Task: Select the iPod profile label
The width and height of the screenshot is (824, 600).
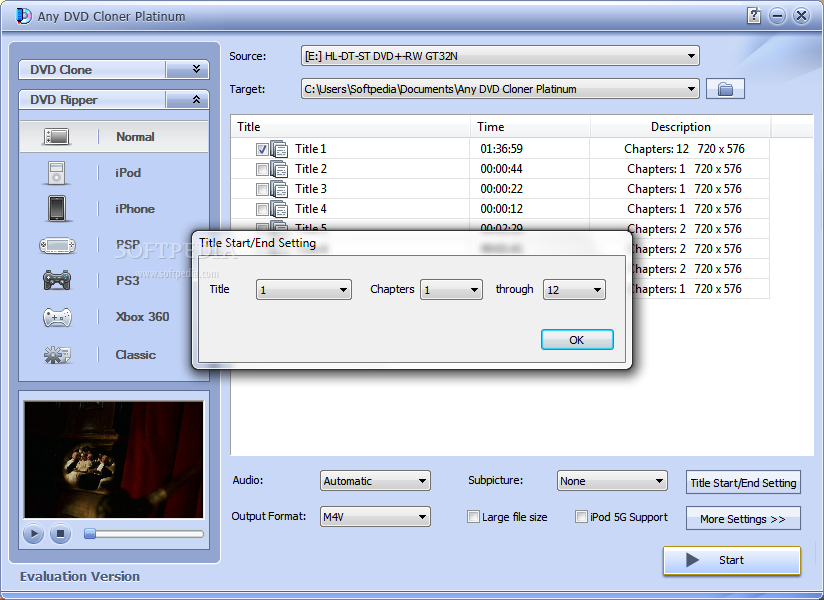Action: click(128, 173)
